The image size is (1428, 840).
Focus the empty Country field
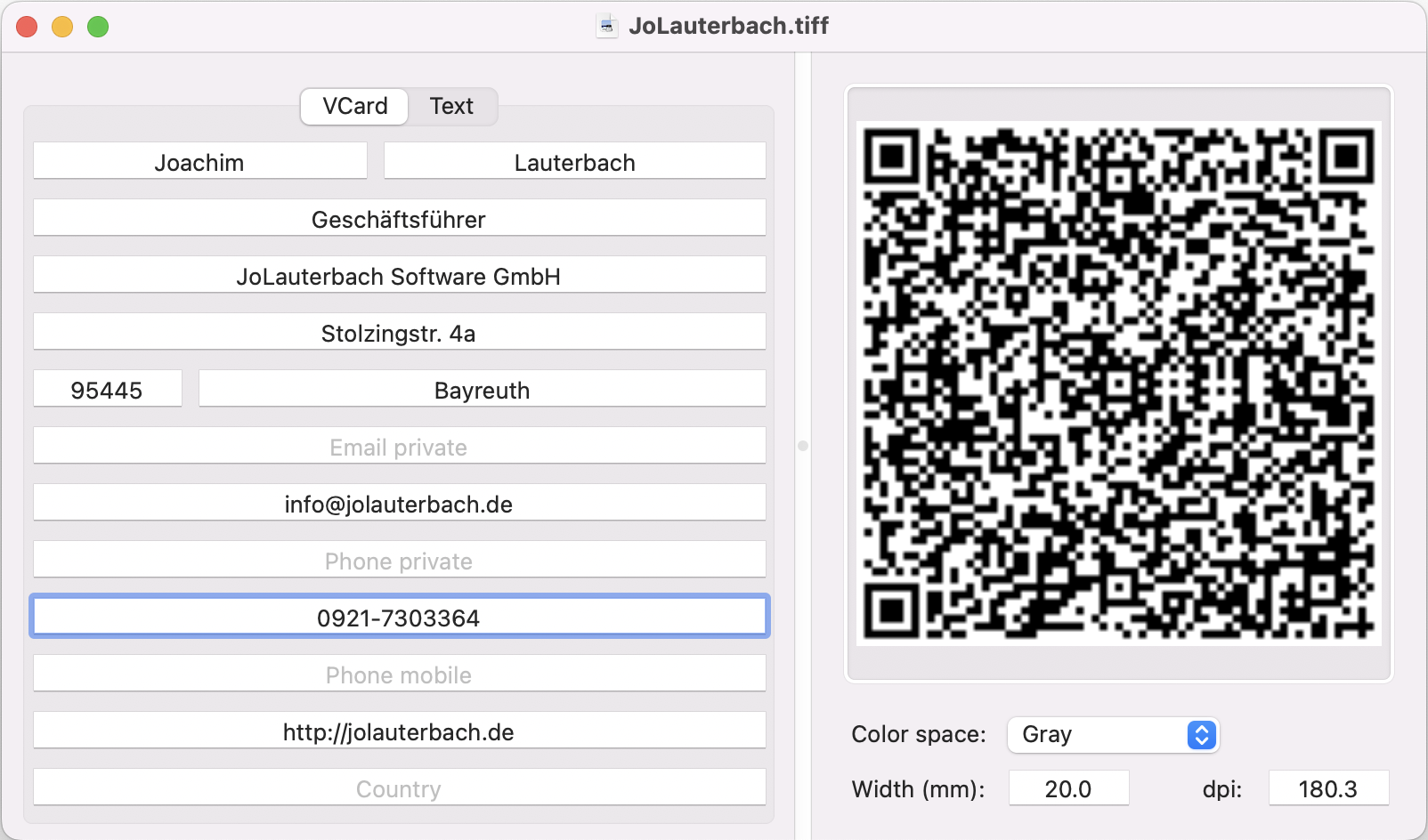pyautogui.click(x=399, y=788)
